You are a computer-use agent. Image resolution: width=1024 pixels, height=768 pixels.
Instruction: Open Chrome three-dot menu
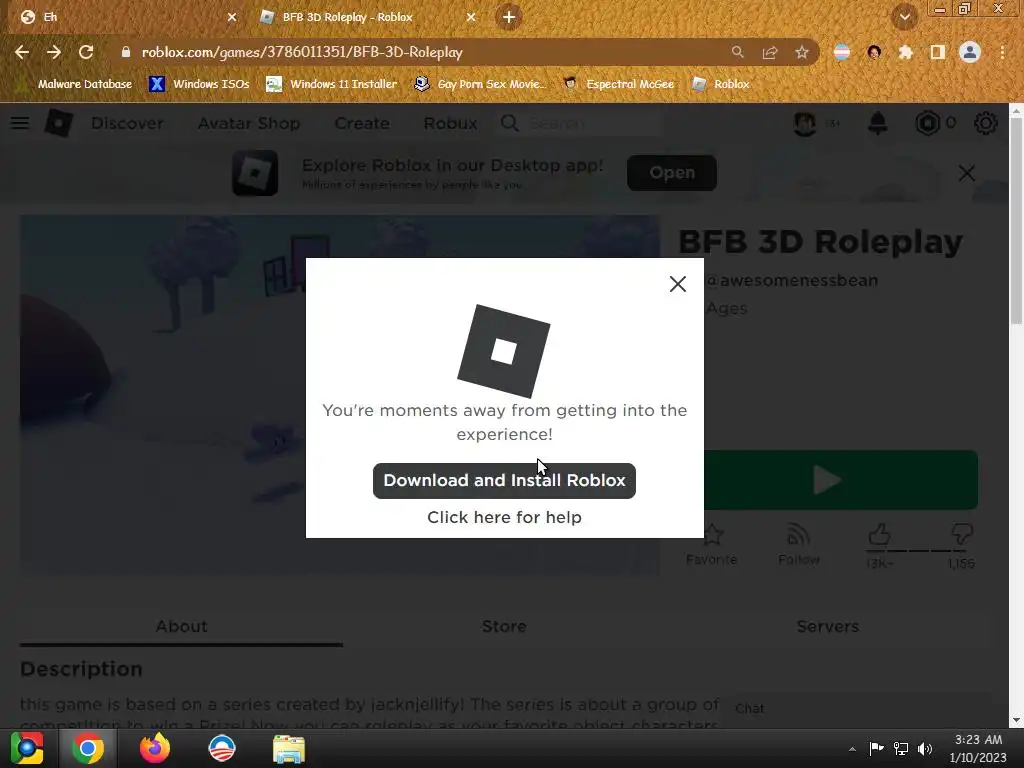coord(1002,52)
